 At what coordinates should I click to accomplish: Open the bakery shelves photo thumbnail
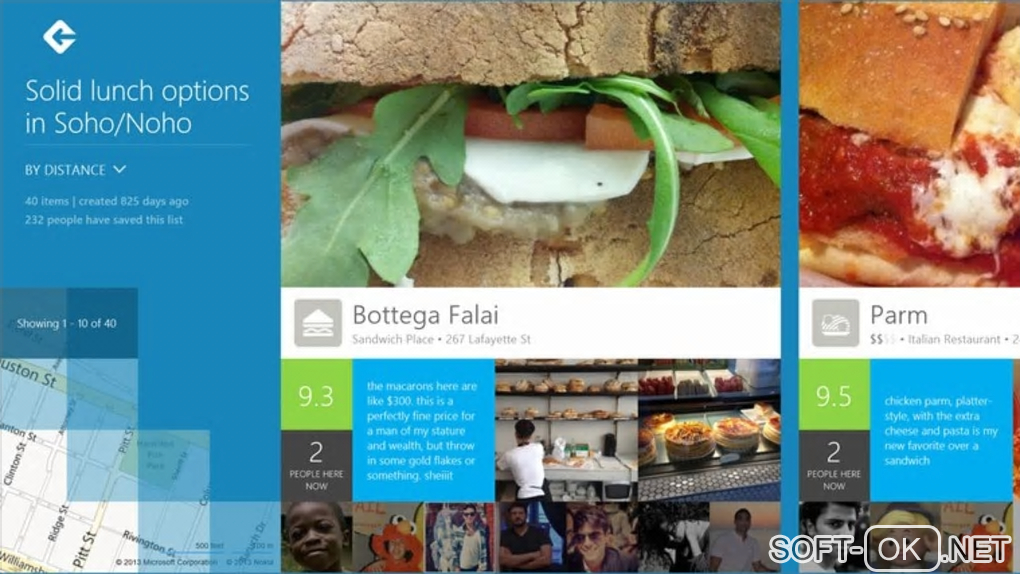pos(567,430)
